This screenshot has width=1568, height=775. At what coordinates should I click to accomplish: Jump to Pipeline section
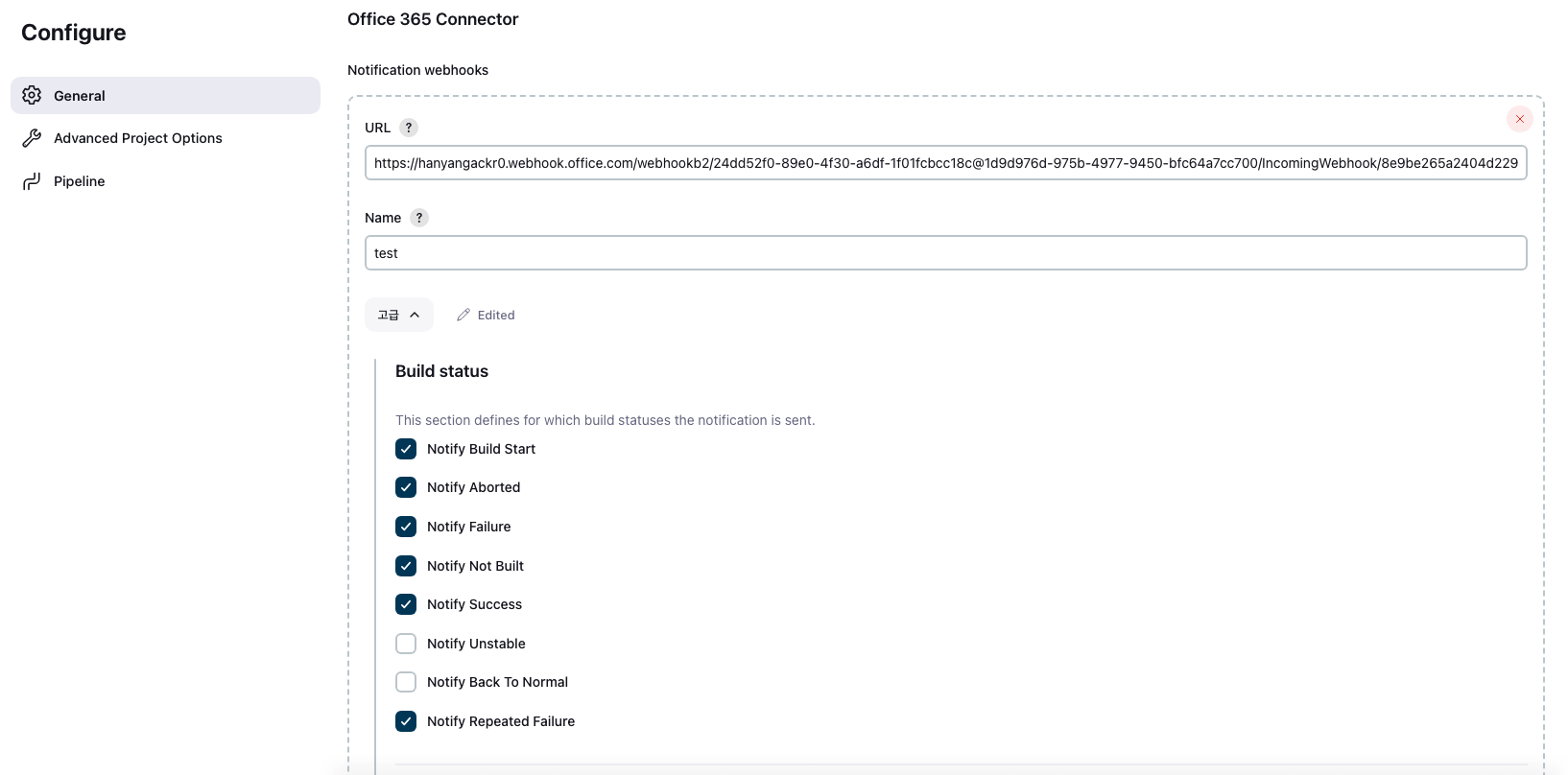coord(80,181)
